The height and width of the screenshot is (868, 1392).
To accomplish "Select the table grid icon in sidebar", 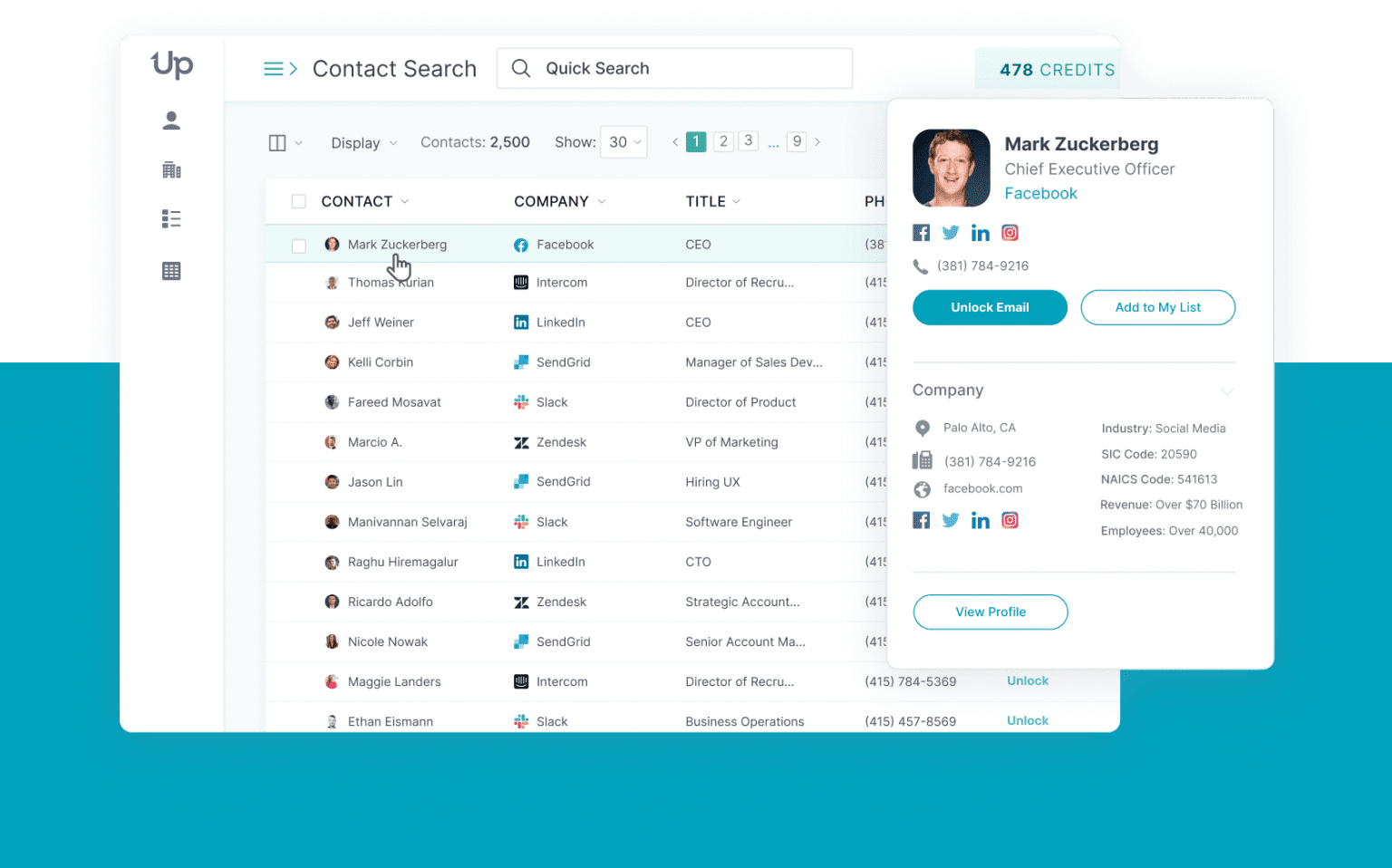I will point(170,270).
